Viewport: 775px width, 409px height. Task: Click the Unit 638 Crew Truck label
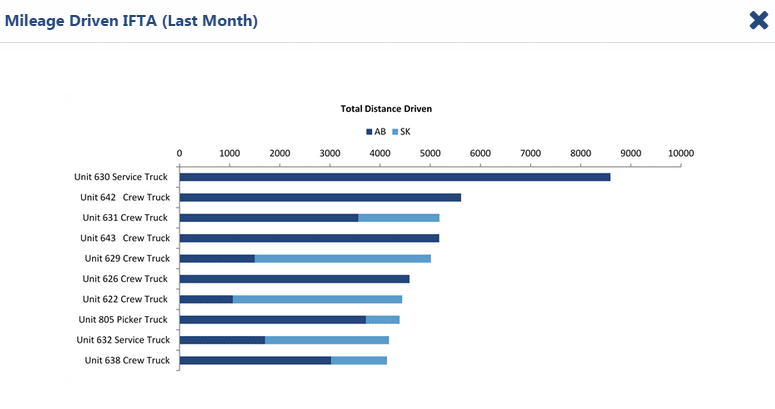point(127,360)
